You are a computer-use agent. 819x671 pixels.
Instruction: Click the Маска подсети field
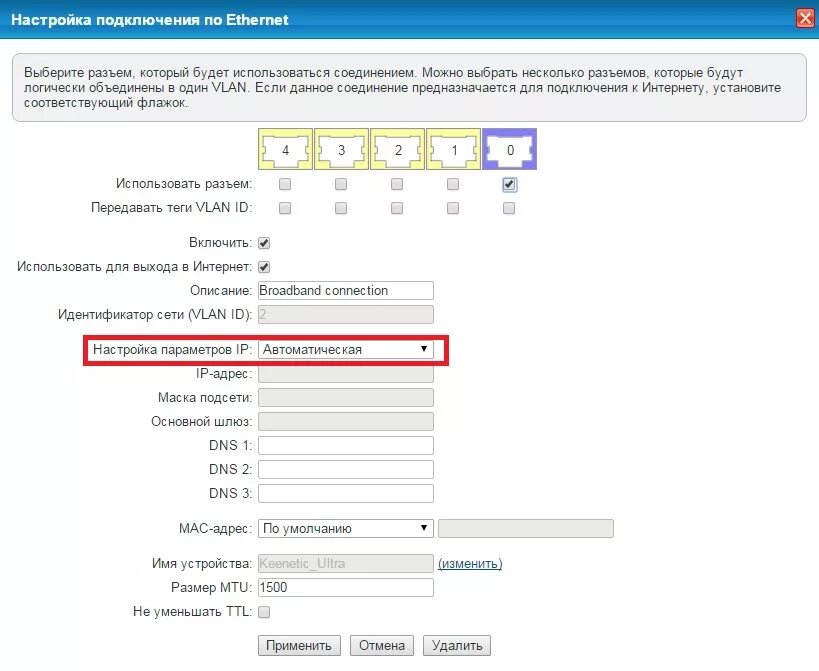346,397
